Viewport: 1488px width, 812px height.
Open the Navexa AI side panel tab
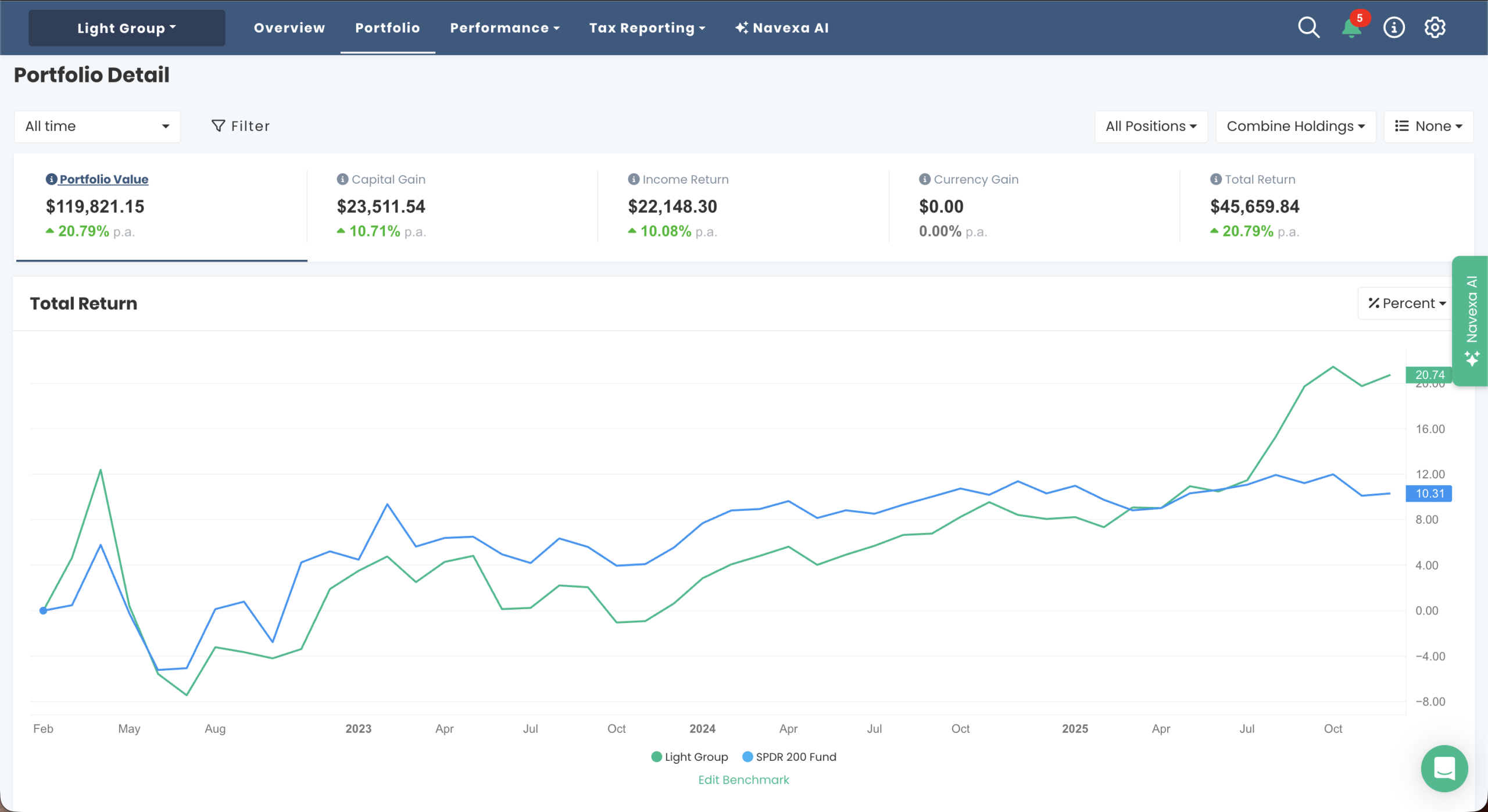click(x=1470, y=321)
